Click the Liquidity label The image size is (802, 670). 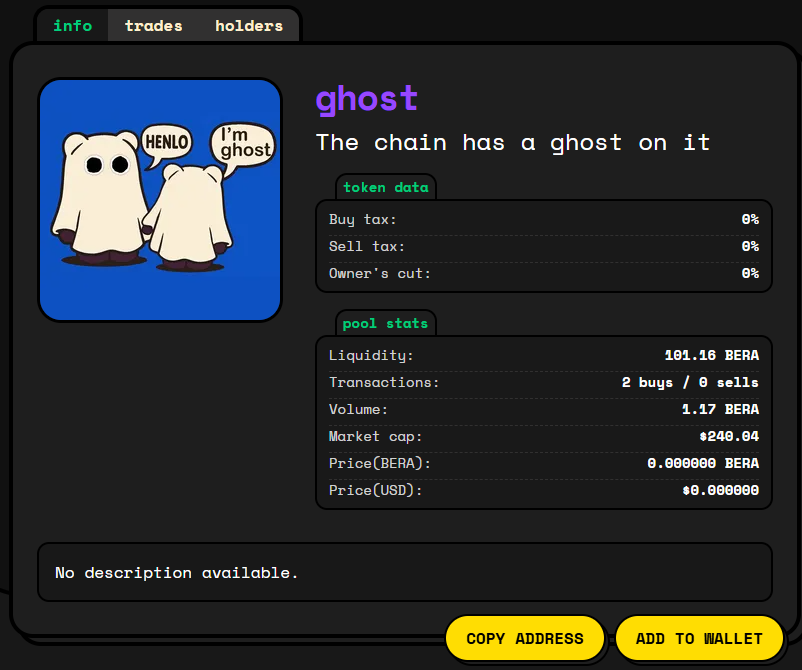pos(371,355)
